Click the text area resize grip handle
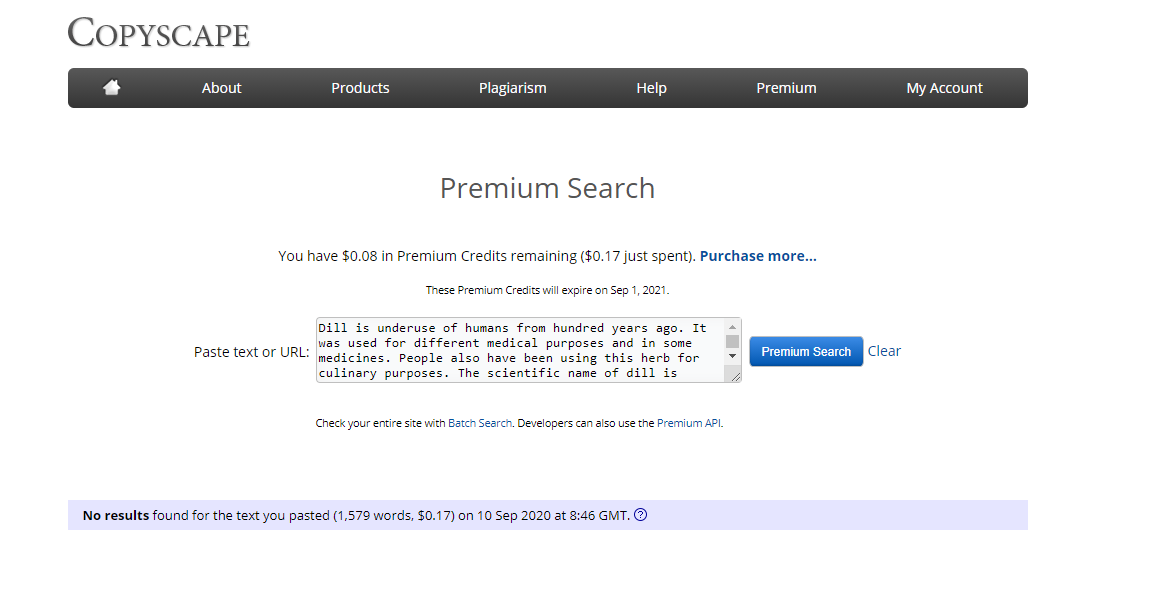This screenshot has width=1172, height=593. (735, 376)
